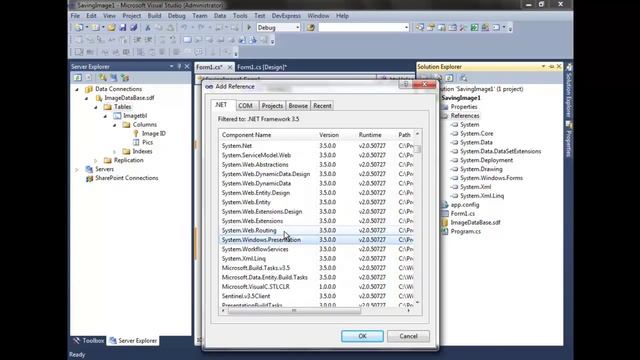
Task: Click Cancel in the Add Reference dialog
Action: pyautogui.click(x=408, y=336)
